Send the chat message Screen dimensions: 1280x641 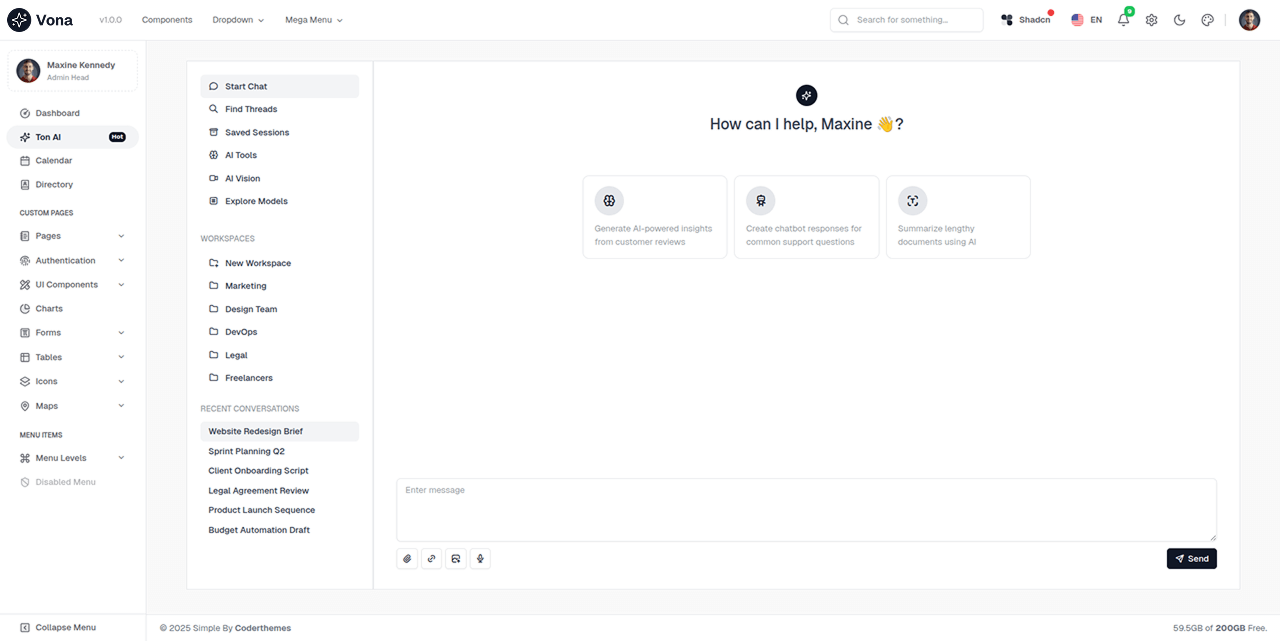(x=1191, y=558)
